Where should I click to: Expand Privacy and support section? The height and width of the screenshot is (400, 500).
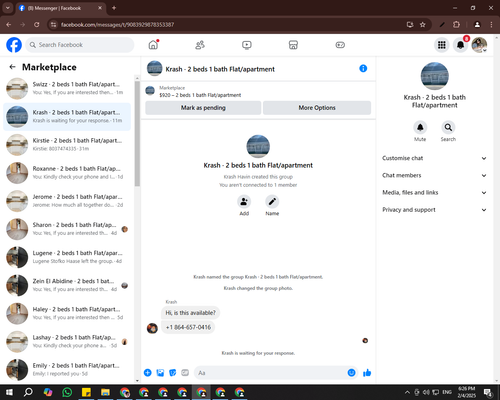[x=434, y=210]
